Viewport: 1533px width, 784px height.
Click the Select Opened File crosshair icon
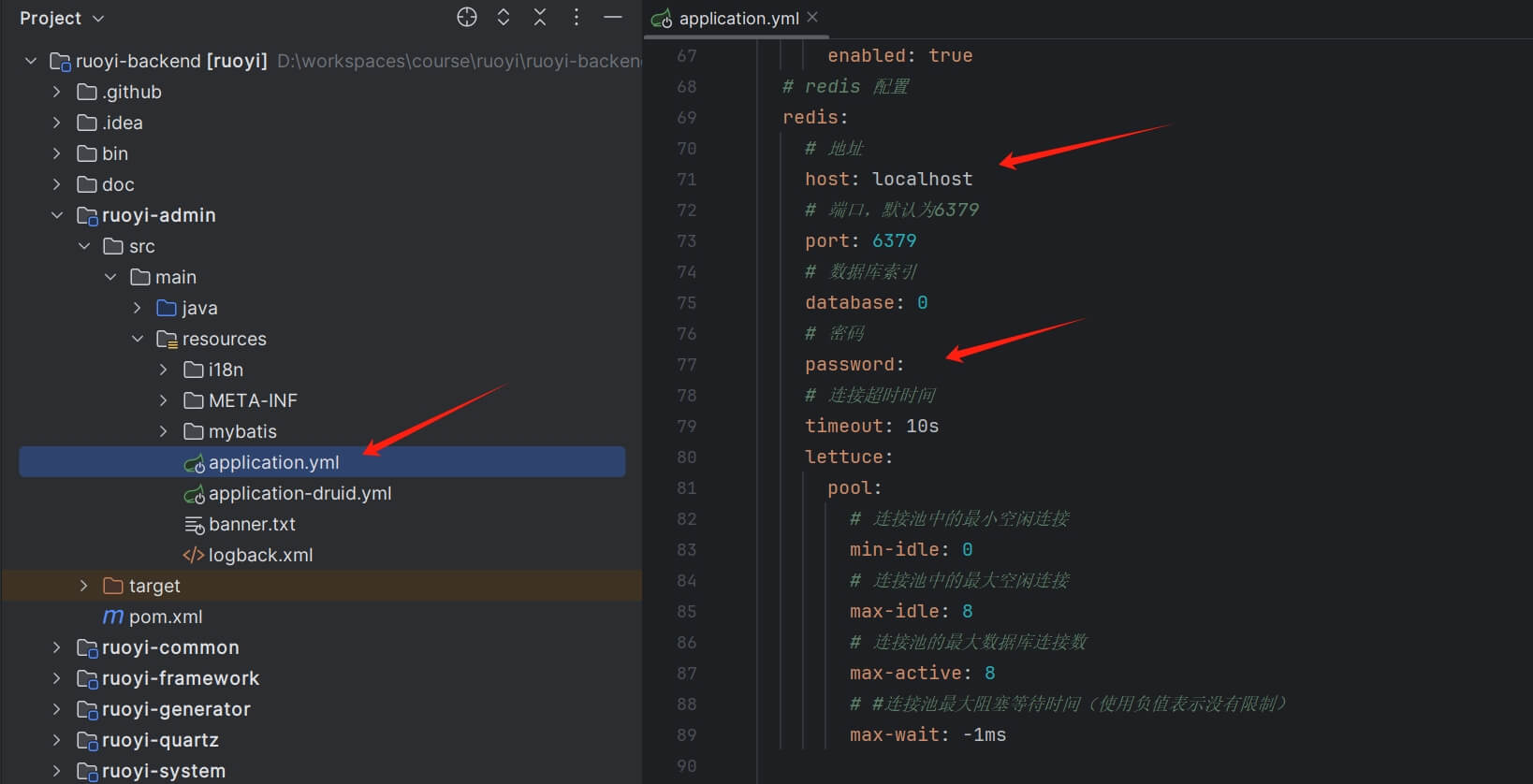point(467,17)
